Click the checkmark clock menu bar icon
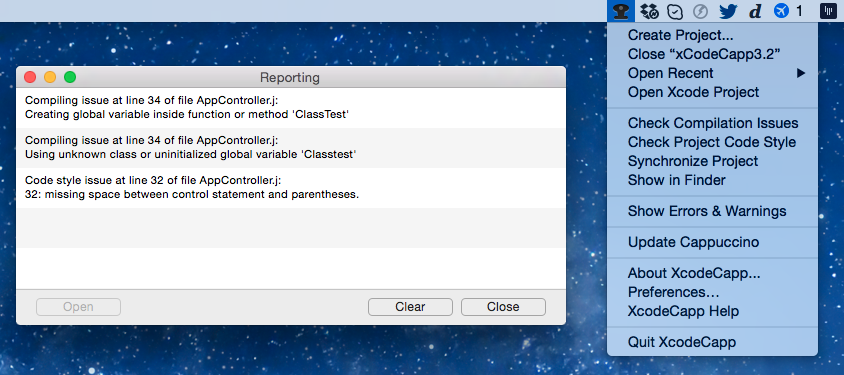The image size is (844, 375). pyautogui.click(x=675, y=11)
